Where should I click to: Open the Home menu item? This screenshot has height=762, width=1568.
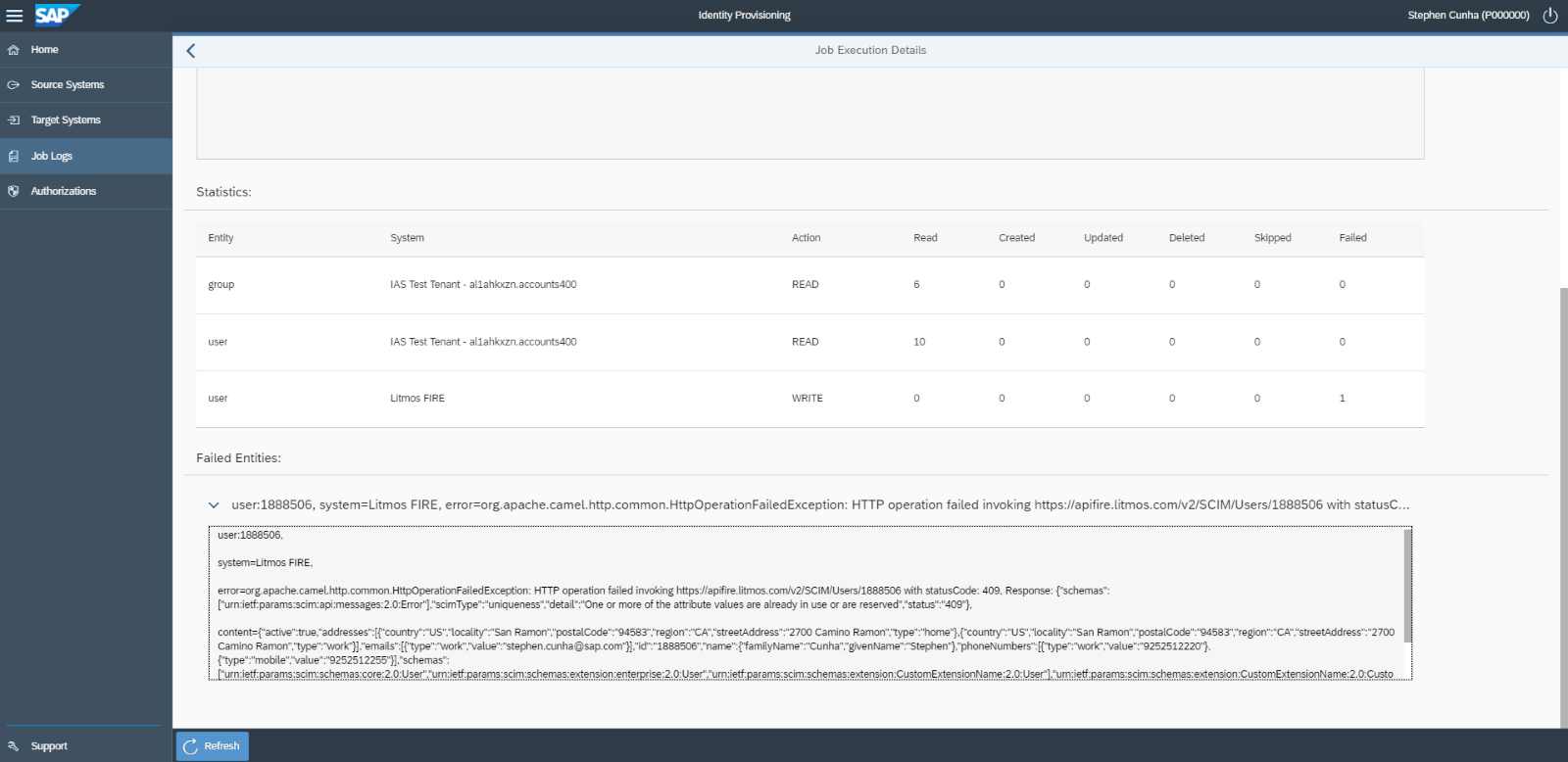[x=86, y=50]
